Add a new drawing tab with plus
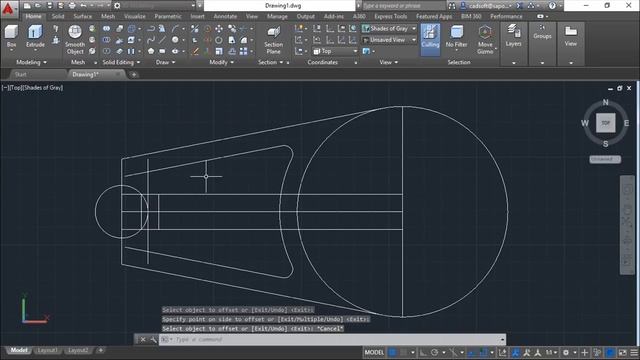Viewport: 640px width, 360px height. click(133, 75)
